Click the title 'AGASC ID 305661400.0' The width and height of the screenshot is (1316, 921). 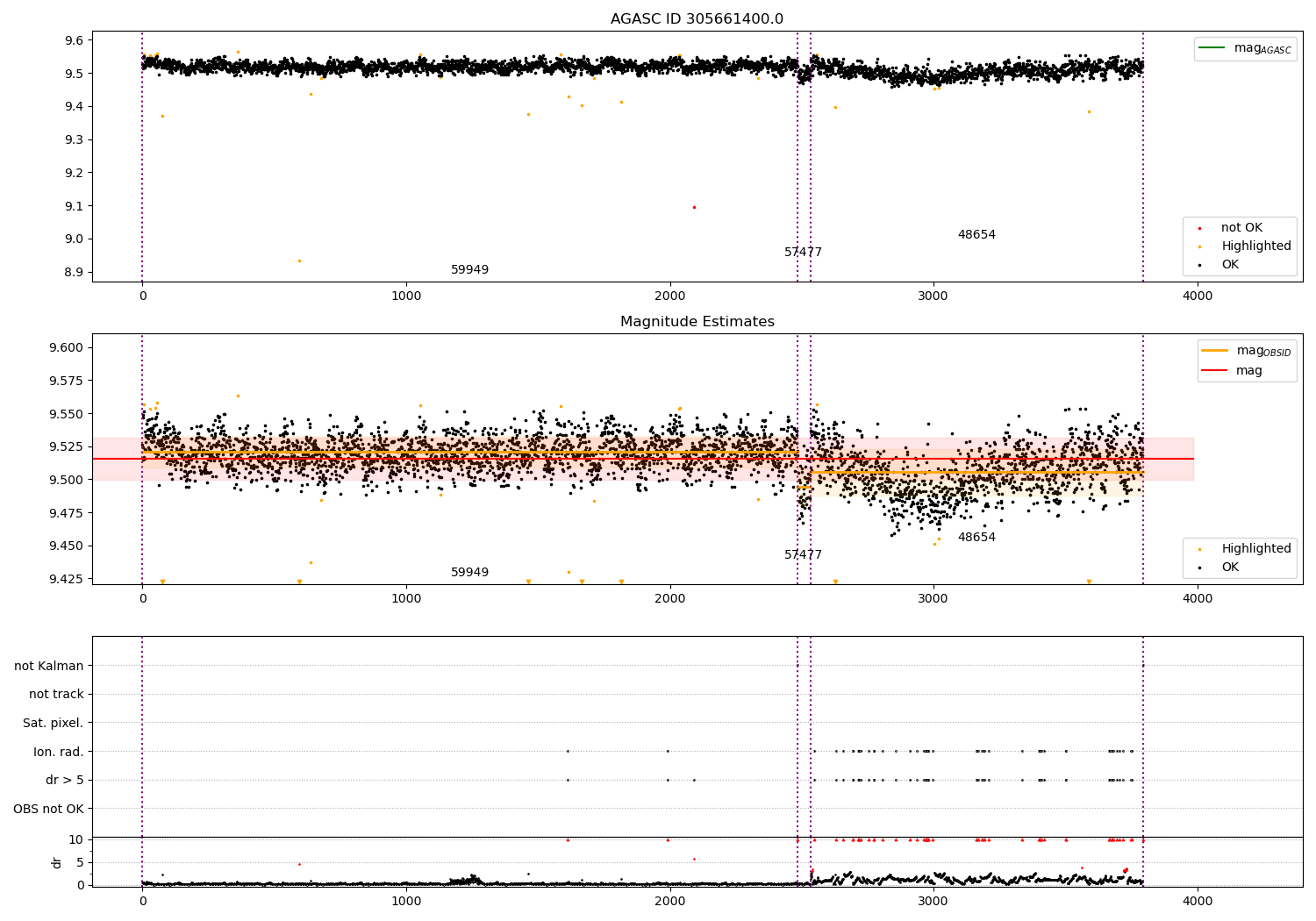coord(697,19)
